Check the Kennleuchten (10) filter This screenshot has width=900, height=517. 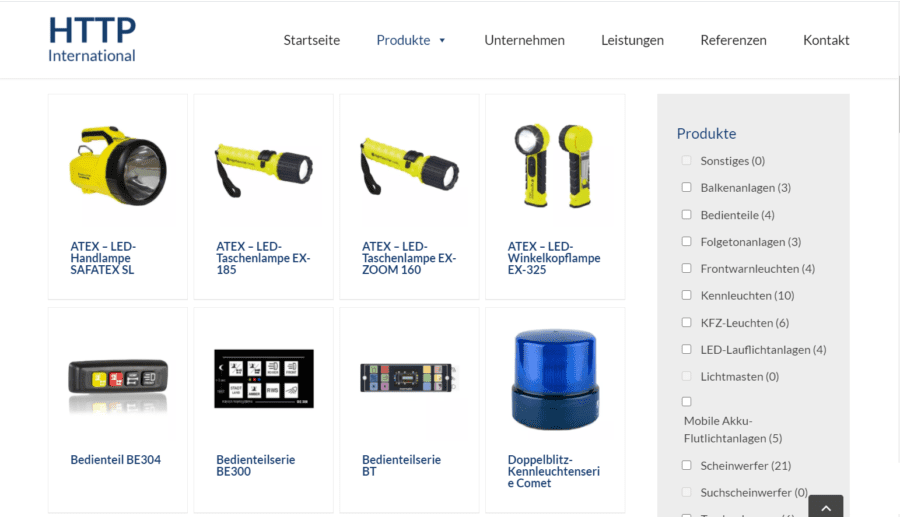click(x=686, y=295)
